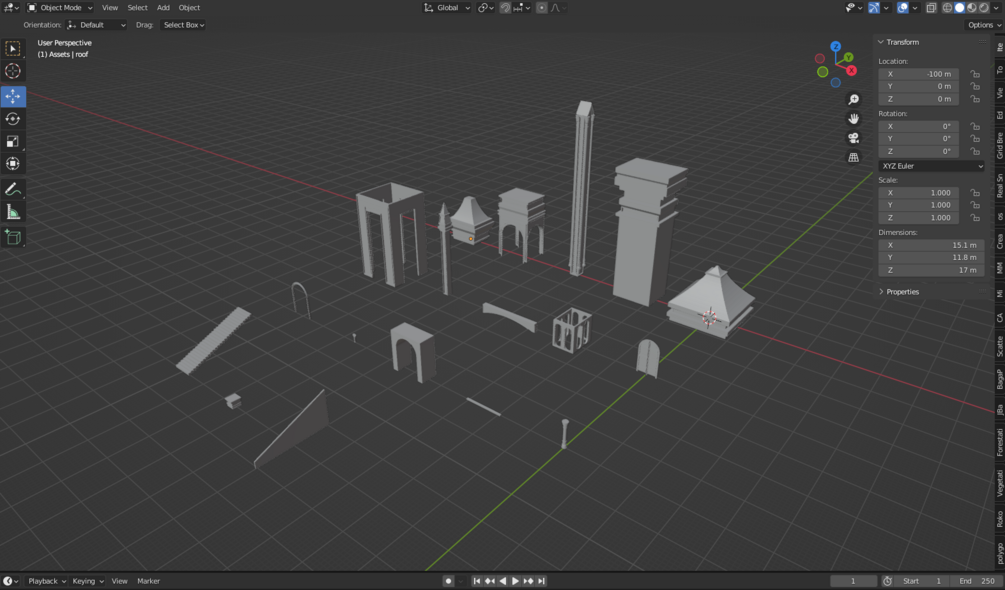Open the Global transform orientation dropdown
Viewport: 1005px width, 590px height.
point(447,8)
